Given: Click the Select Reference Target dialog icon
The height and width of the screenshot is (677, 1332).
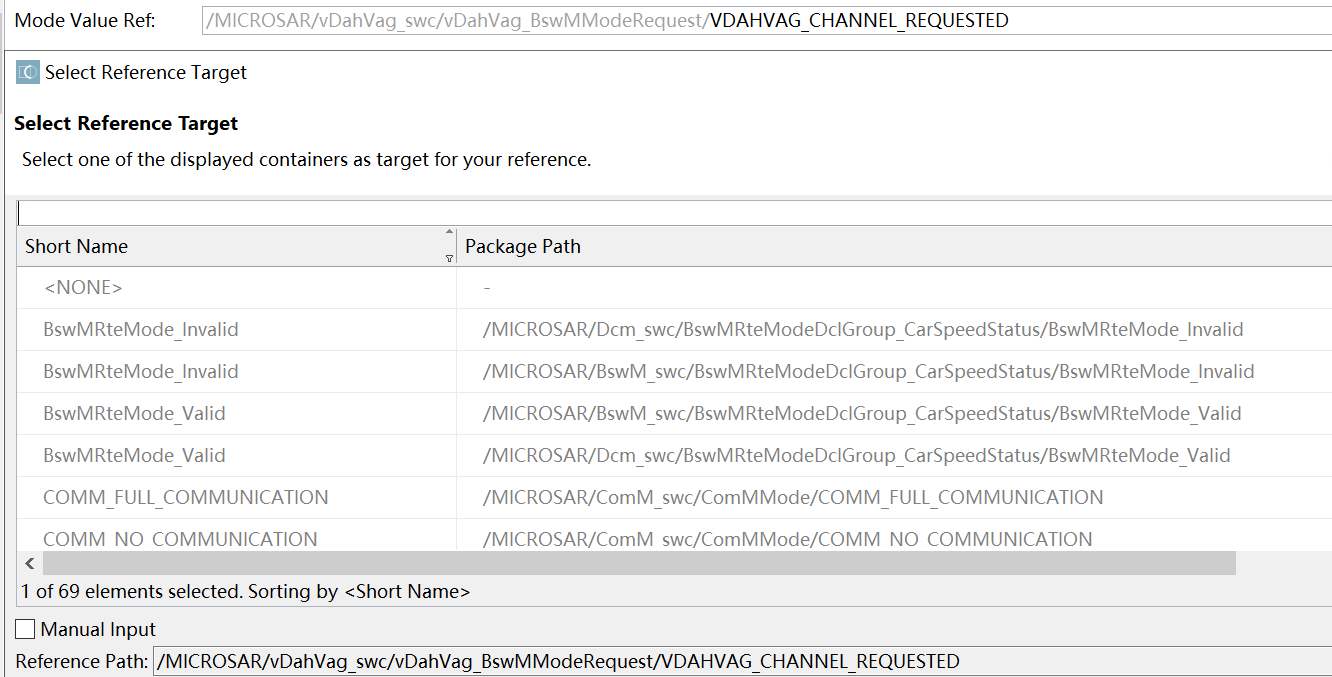Looking at the screenshot, I should (x=28, y=72).
